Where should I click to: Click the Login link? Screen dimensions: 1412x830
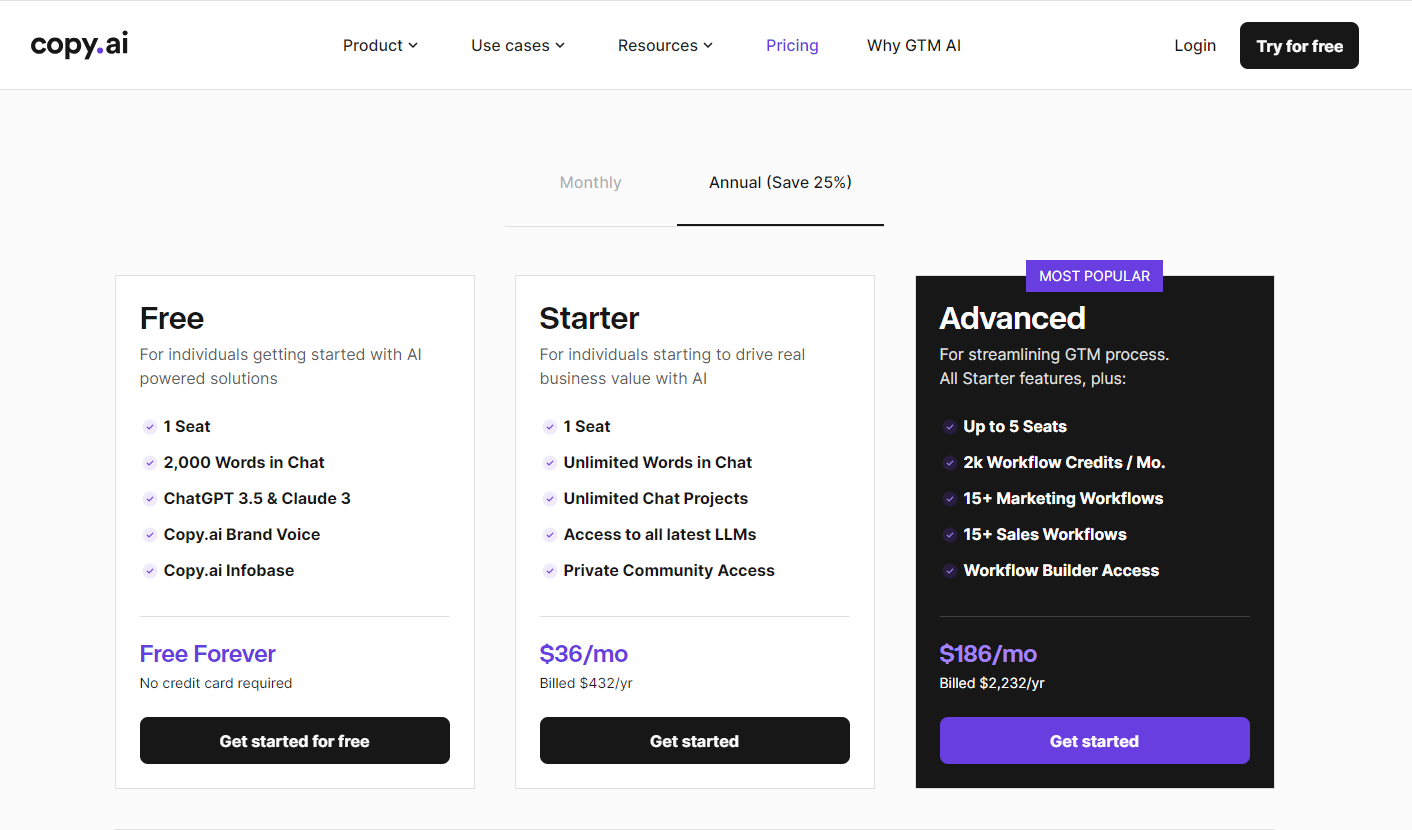coord(1195,45)
